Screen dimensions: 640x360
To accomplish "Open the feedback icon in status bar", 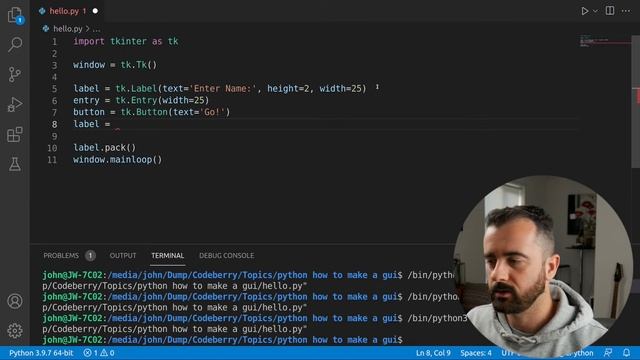I will tap(608, 353).
